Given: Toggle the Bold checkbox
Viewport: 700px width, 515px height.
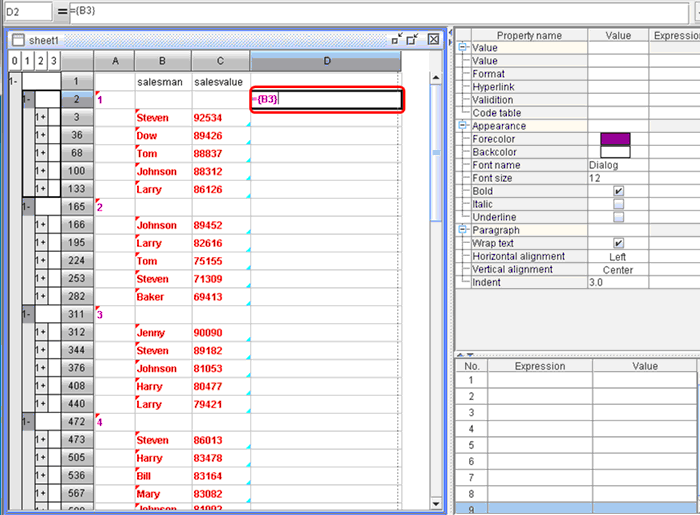Looking at the screenshot, I should 618,191.
